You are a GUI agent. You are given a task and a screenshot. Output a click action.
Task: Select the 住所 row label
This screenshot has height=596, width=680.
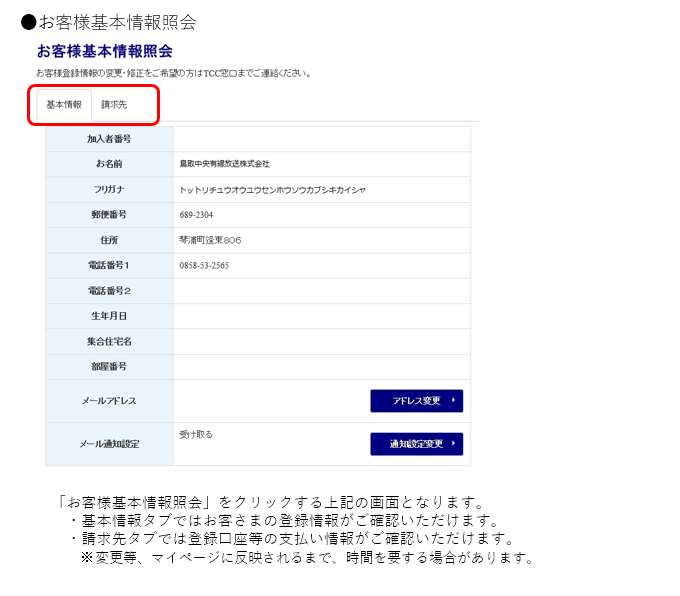109,240
